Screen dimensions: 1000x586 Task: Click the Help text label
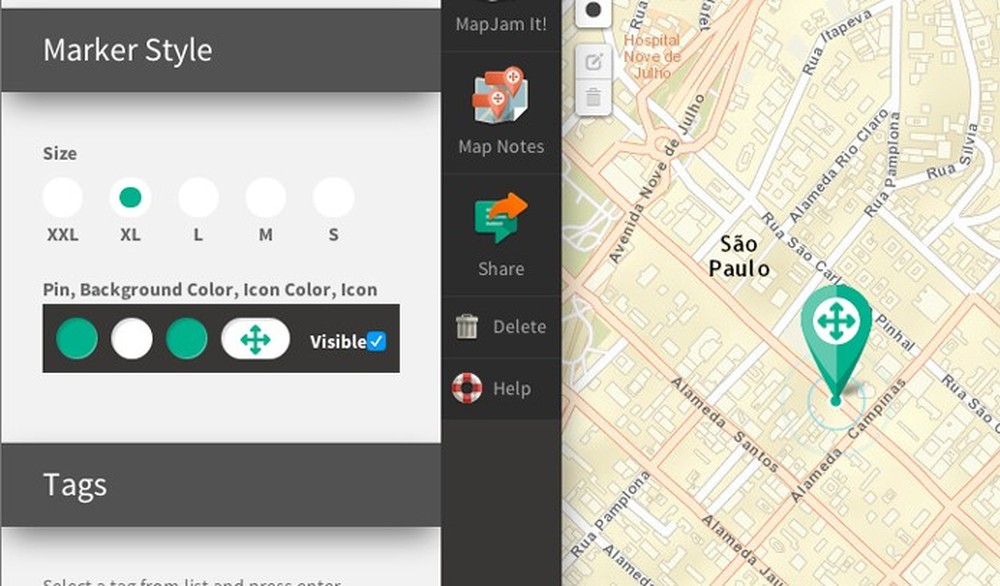click(512, 388)
